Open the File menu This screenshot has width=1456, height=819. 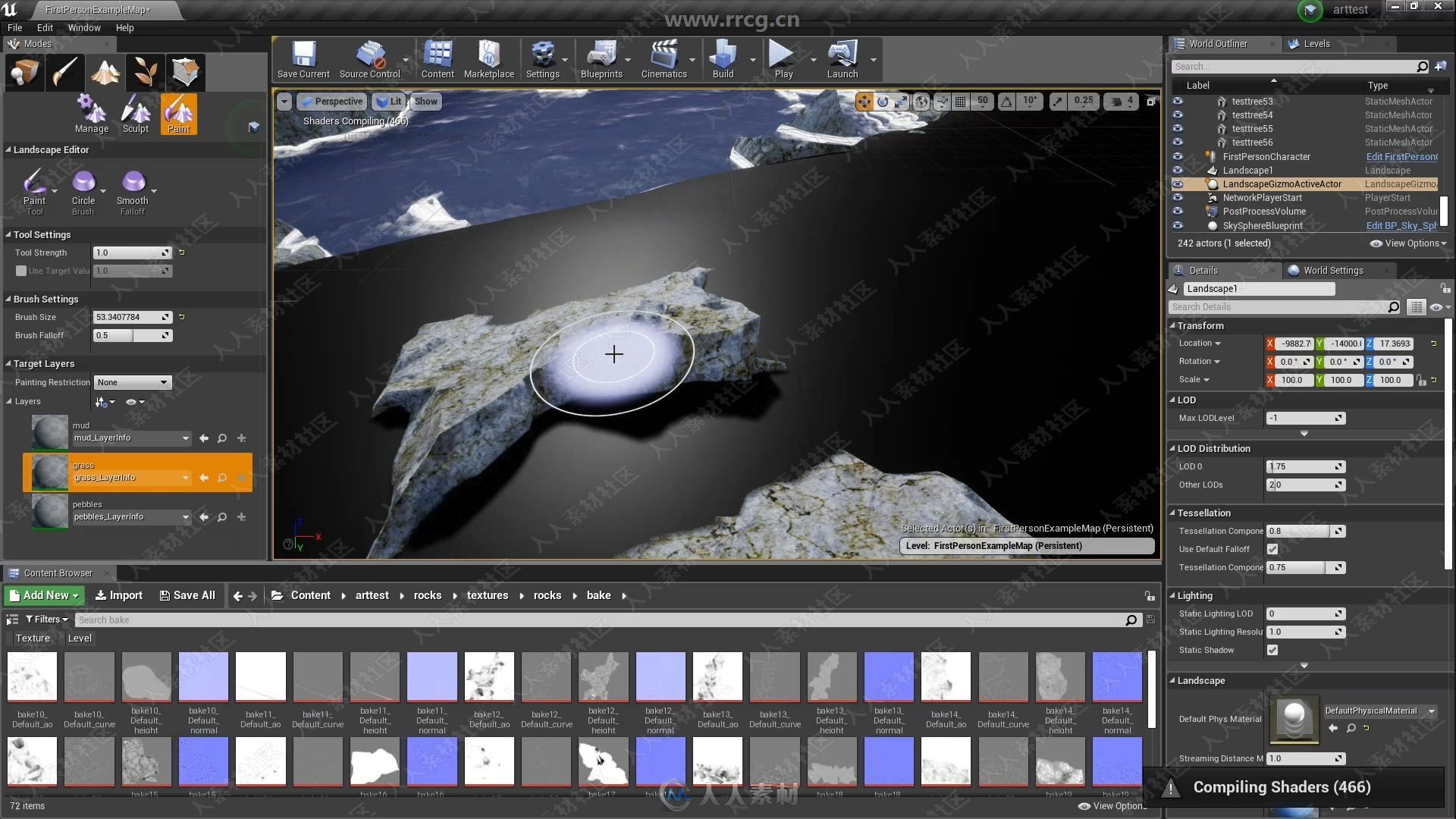click(x=15, y=27)
